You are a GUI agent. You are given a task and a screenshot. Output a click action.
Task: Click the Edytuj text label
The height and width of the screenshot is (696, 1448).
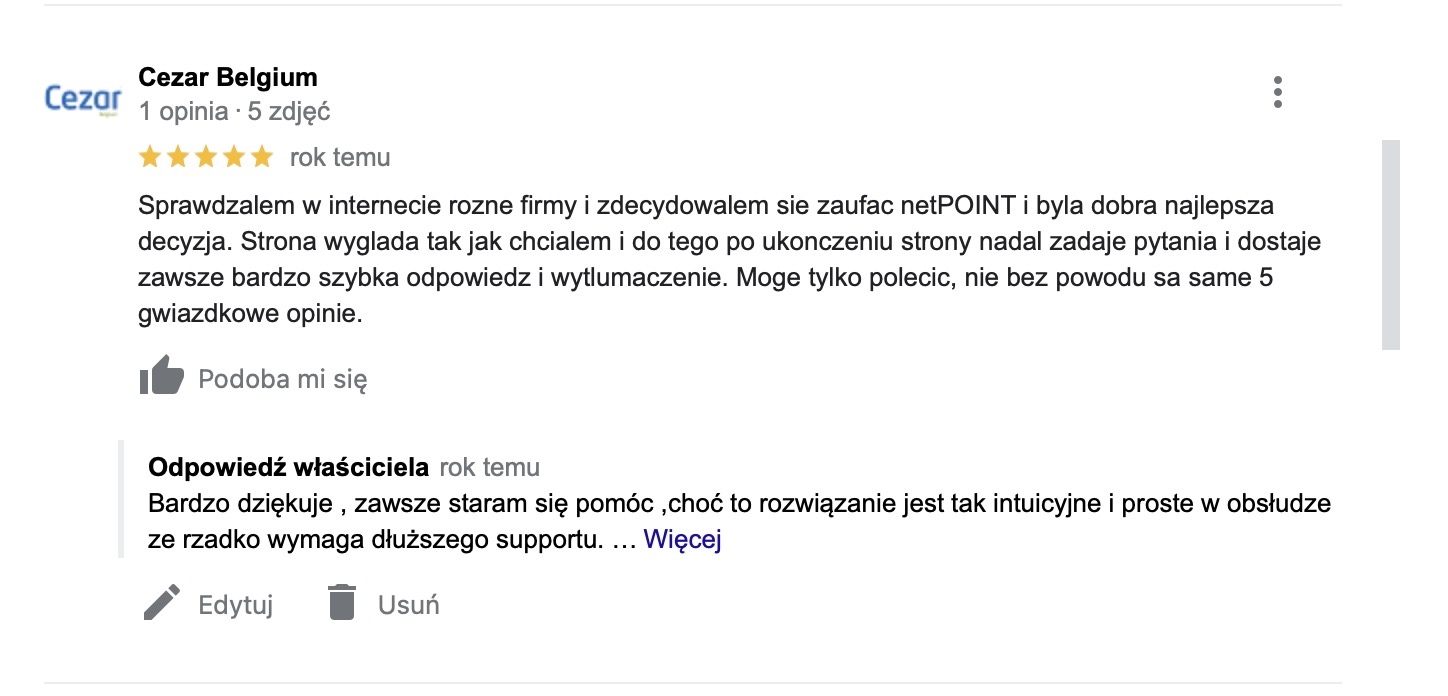pos(236,605)
